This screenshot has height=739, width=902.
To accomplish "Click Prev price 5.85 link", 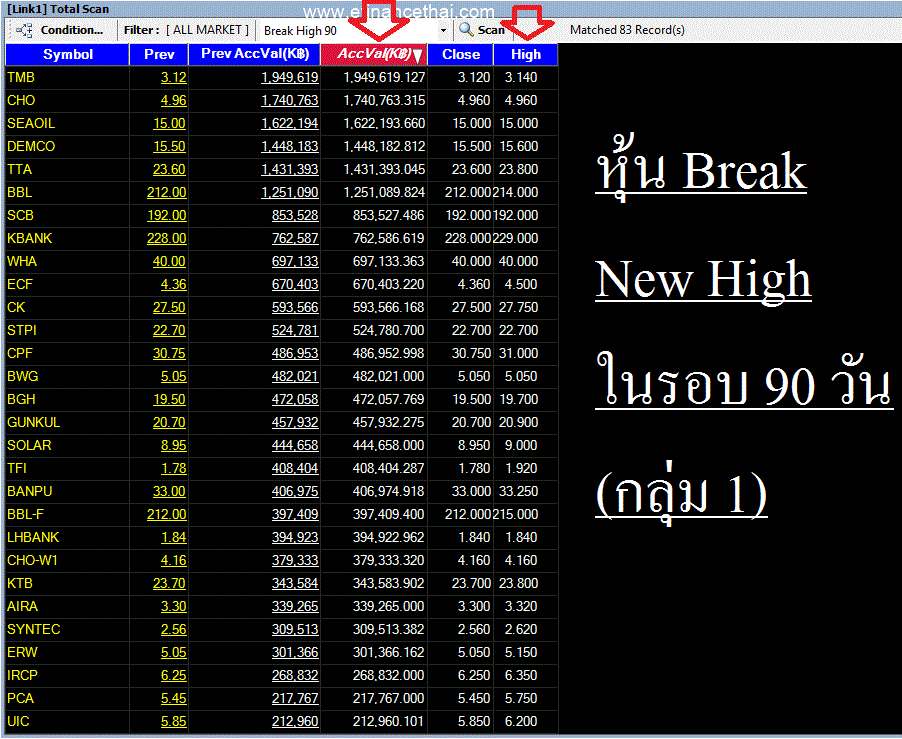I will tap(174, 721).
